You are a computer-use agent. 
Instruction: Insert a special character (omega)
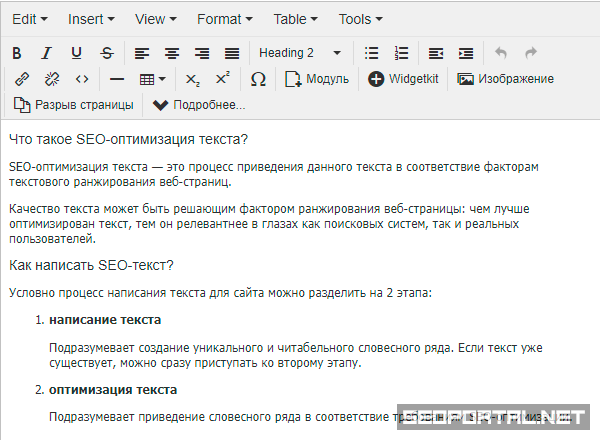click(x=258, y=79)
